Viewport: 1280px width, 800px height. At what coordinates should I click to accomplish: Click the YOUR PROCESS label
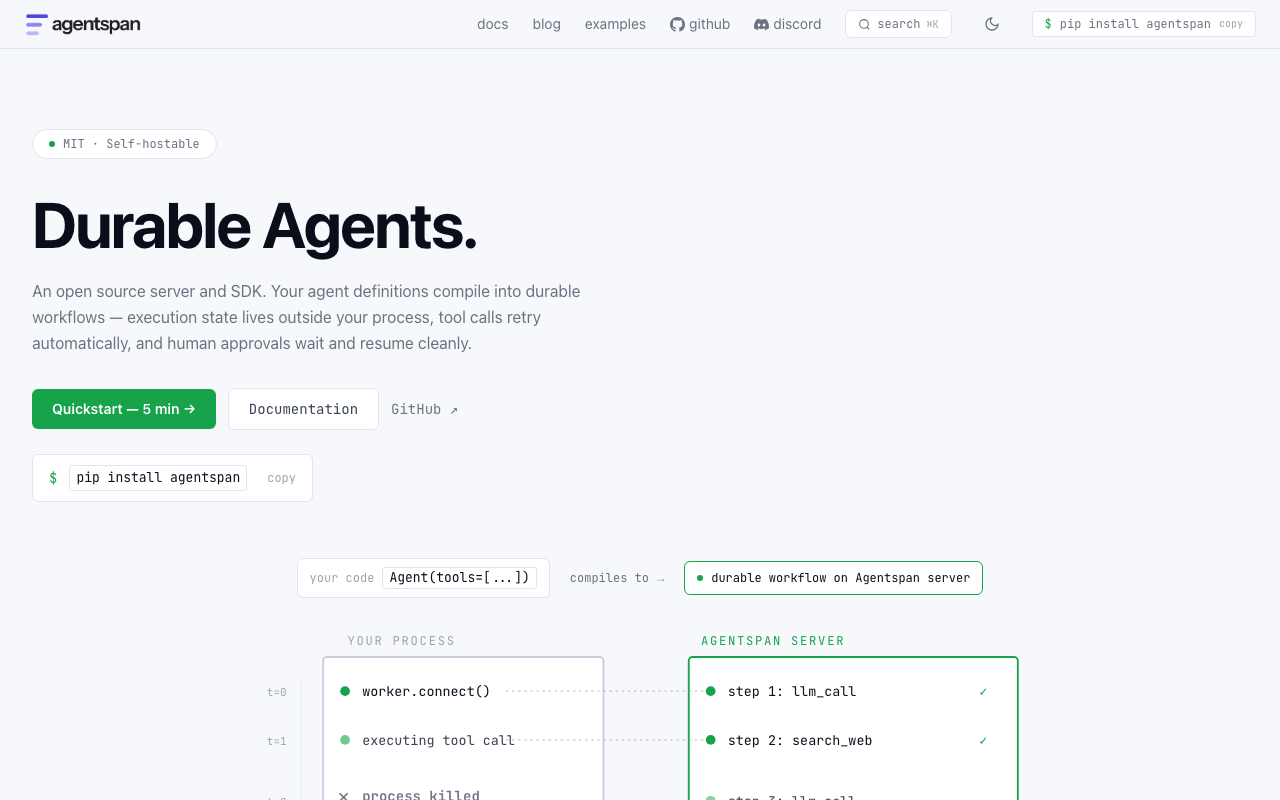click(401, 641)
